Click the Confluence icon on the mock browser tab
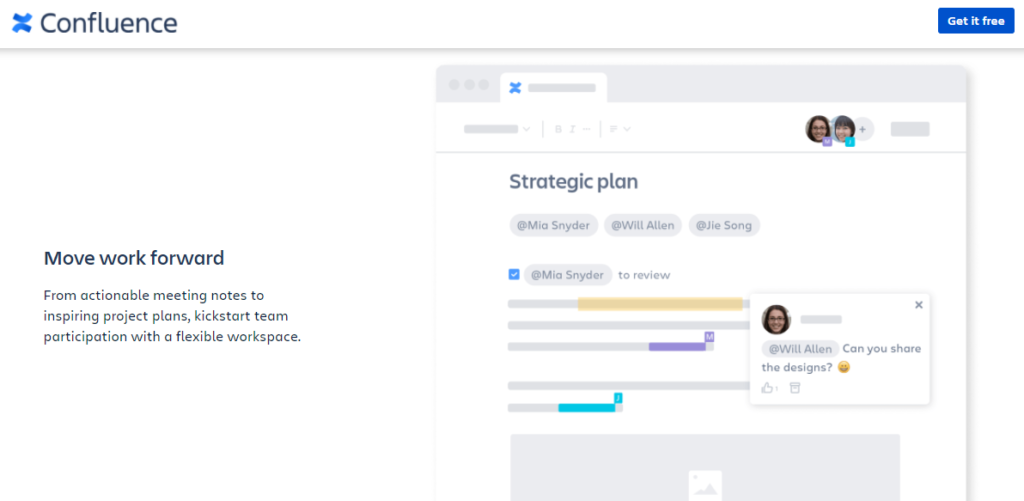 515,88
